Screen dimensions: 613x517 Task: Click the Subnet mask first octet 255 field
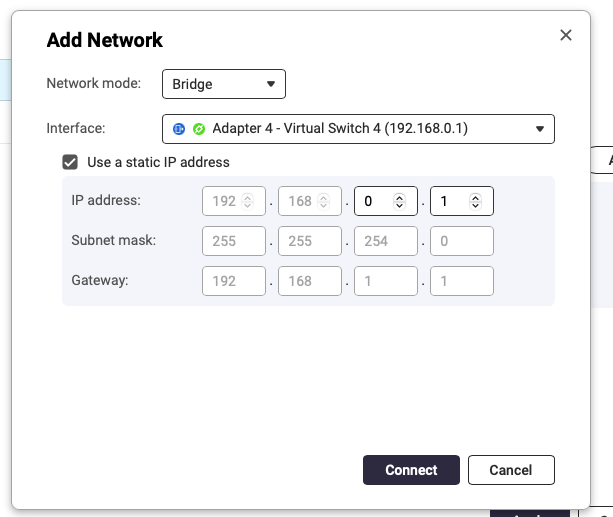(x=234, y=241)
